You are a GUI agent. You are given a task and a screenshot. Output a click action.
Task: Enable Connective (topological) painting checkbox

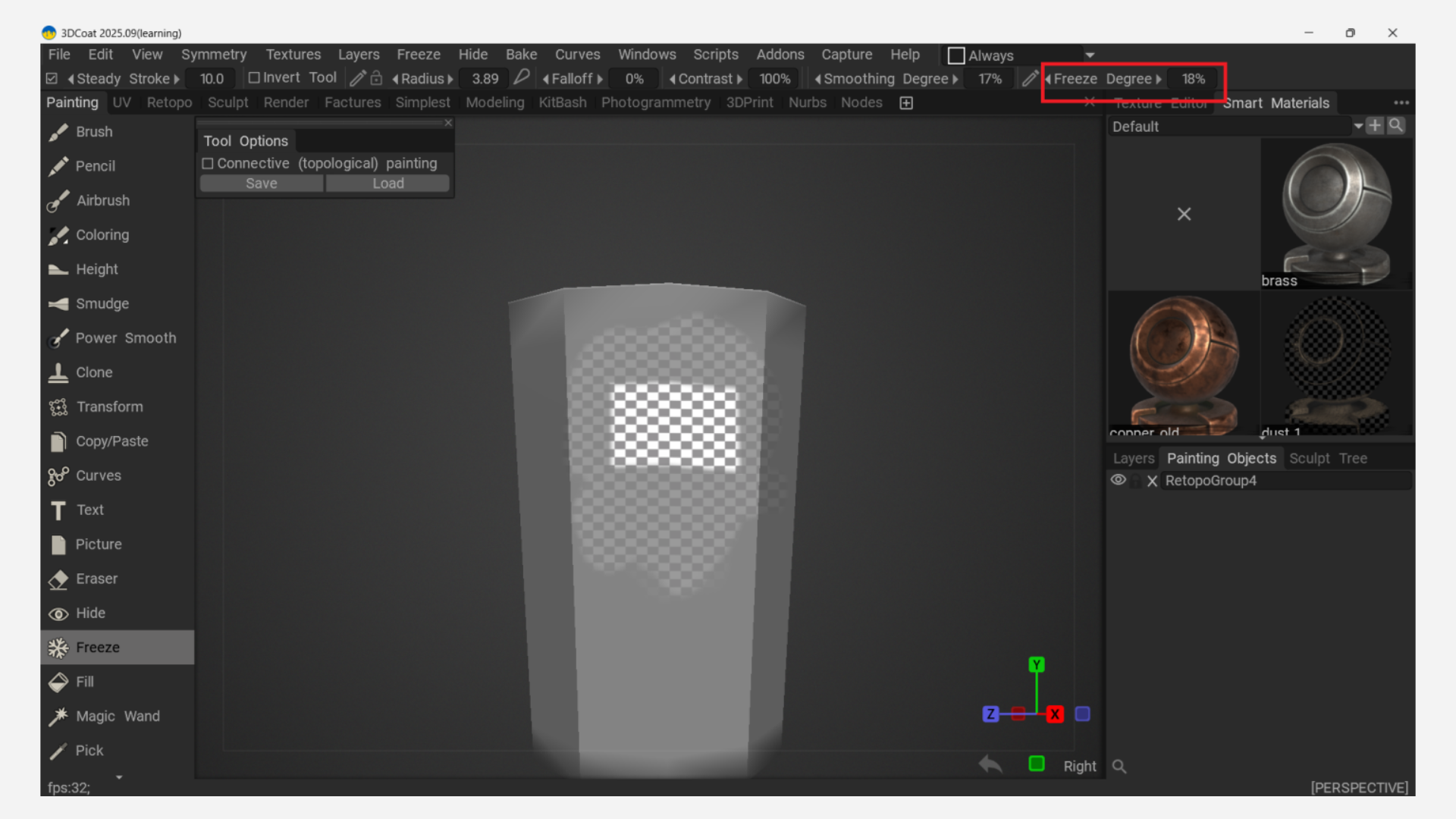(x=208, y=164)
